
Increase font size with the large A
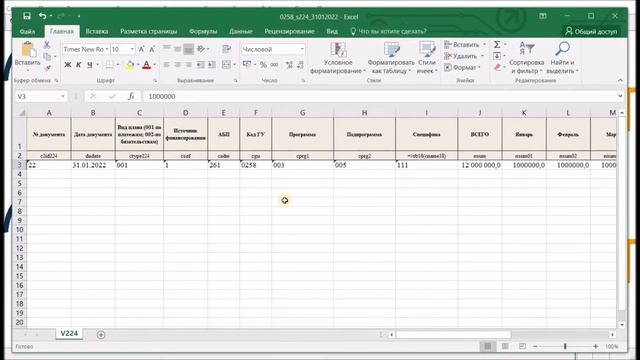pyautogui.click(x=142, y=49)
